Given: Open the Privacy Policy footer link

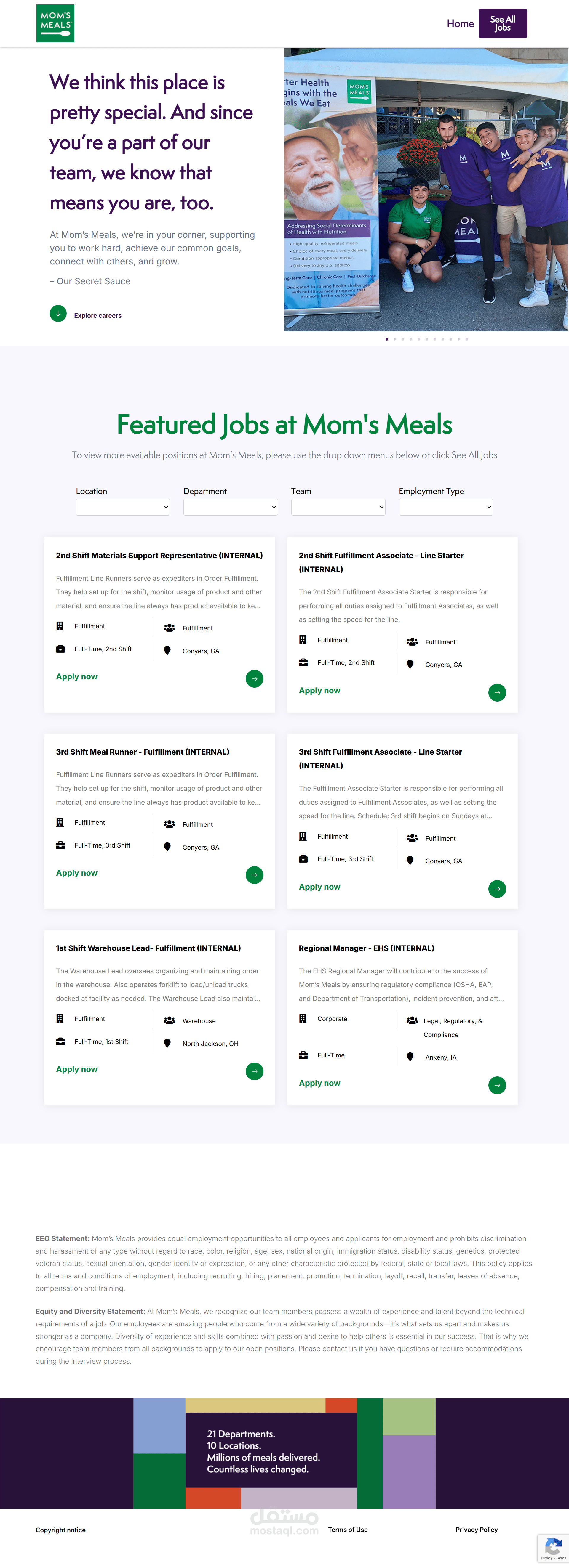Looking at the screenshot, I should pyautogui.click(x=477, y=1530).
